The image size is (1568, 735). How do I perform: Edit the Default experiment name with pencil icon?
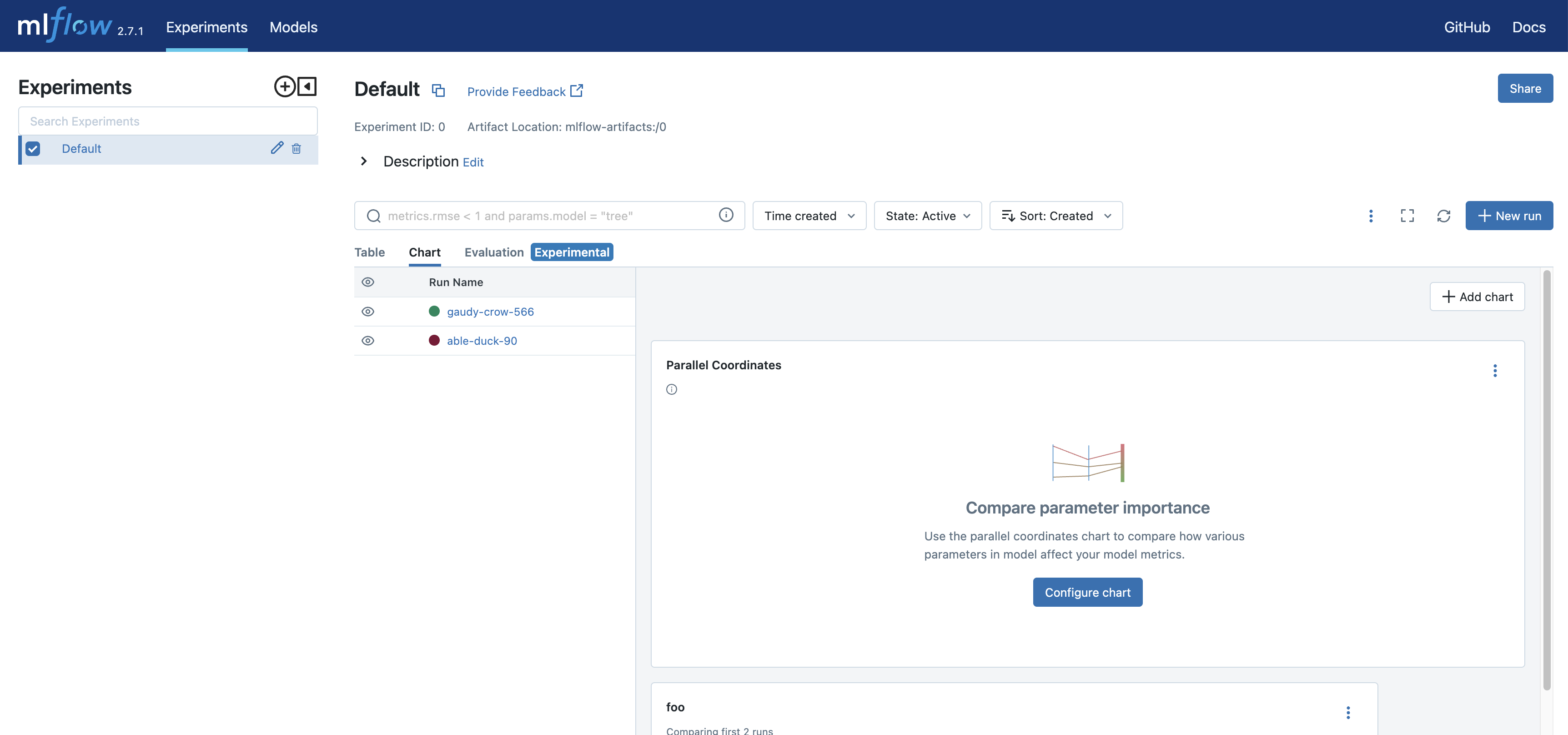(x=277, y=148)
